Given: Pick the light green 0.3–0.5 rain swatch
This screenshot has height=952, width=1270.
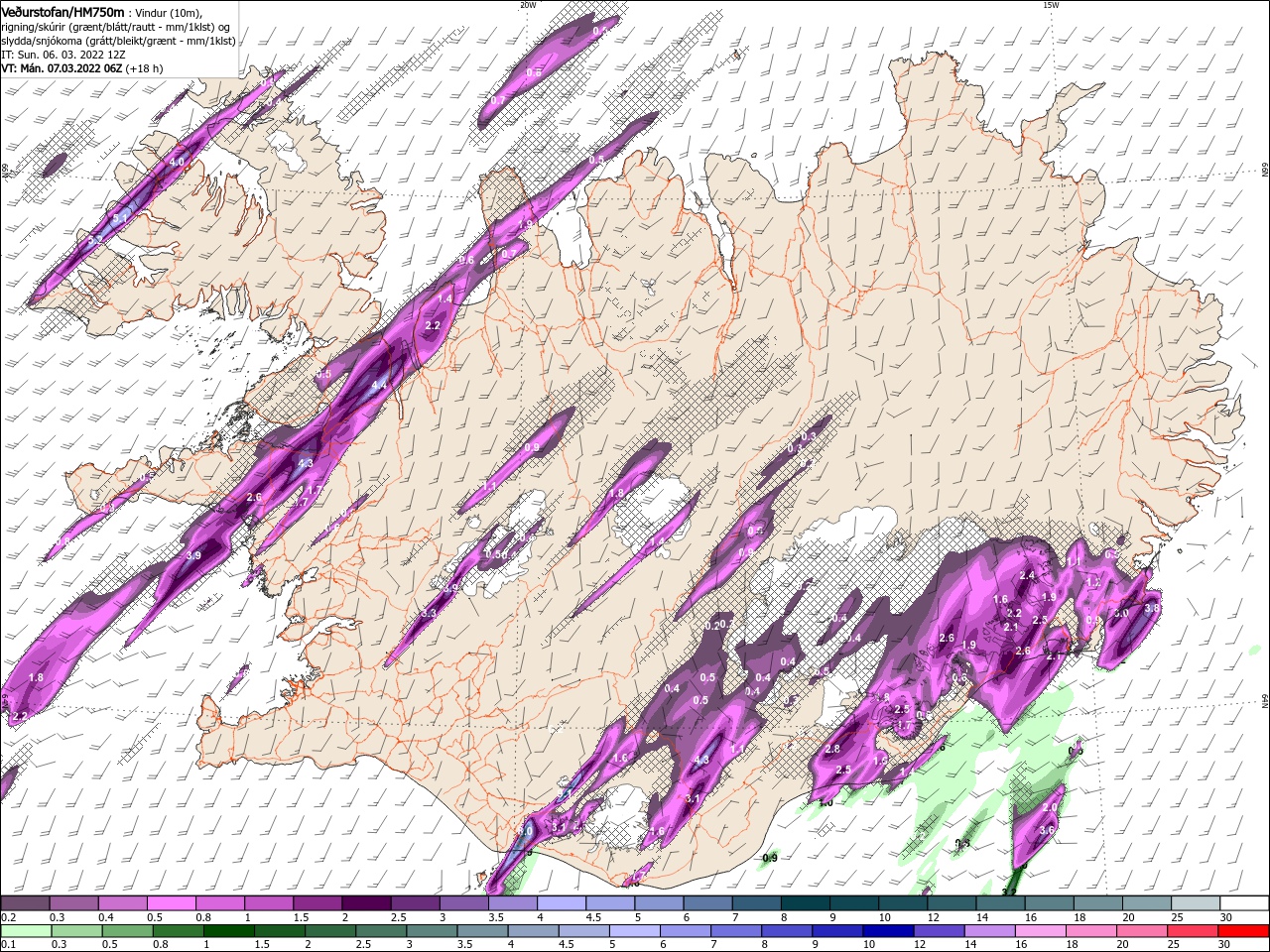Looking at the screenshot, I should [x=76, y=931].
